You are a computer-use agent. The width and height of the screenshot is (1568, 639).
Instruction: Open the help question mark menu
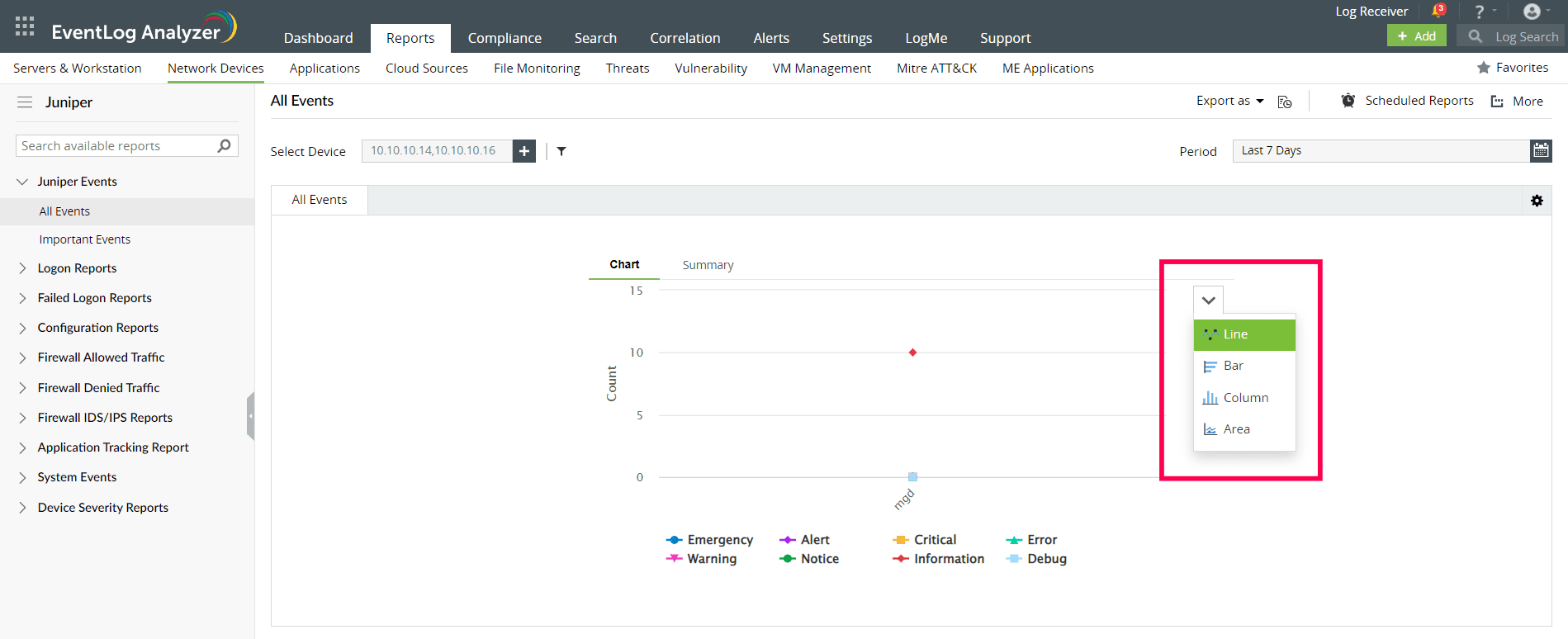click(1480, 12)
